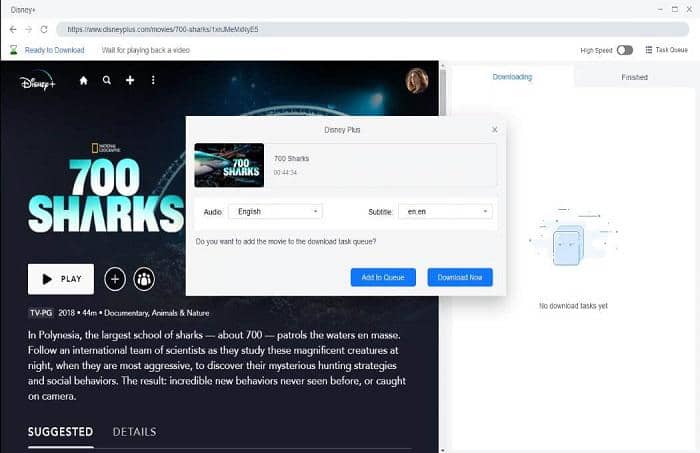Click the Download Now button
Image resolution: width=700 pixels, height=453 pixels.
coord(460,277)
